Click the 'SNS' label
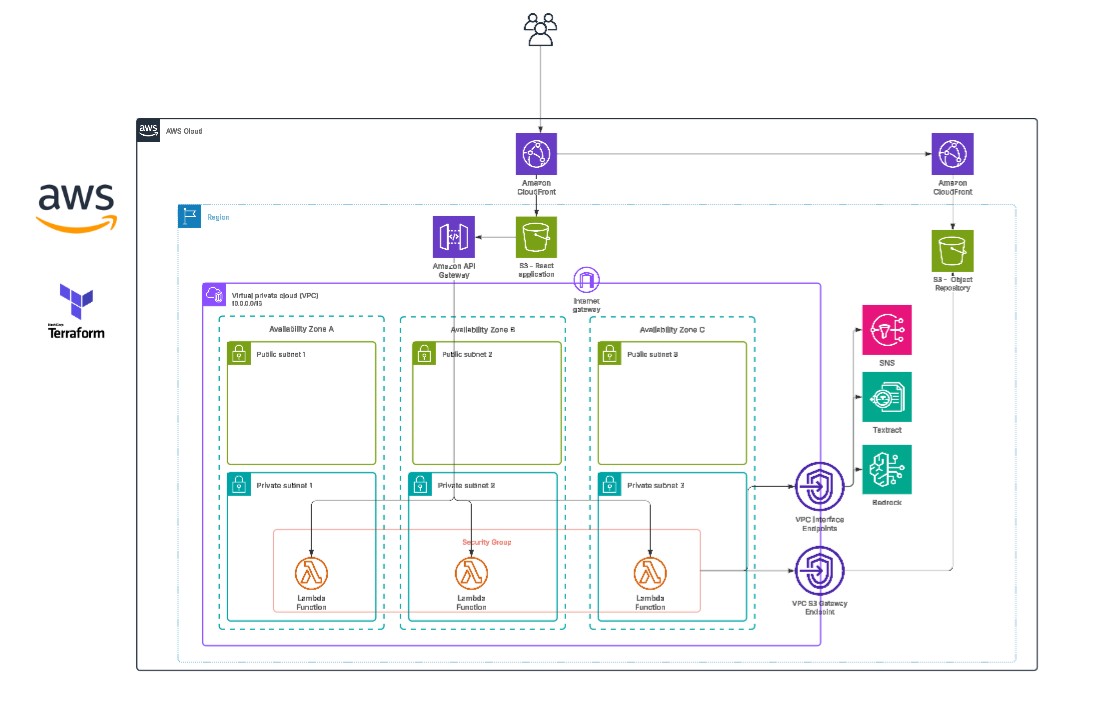 [887, 363]
